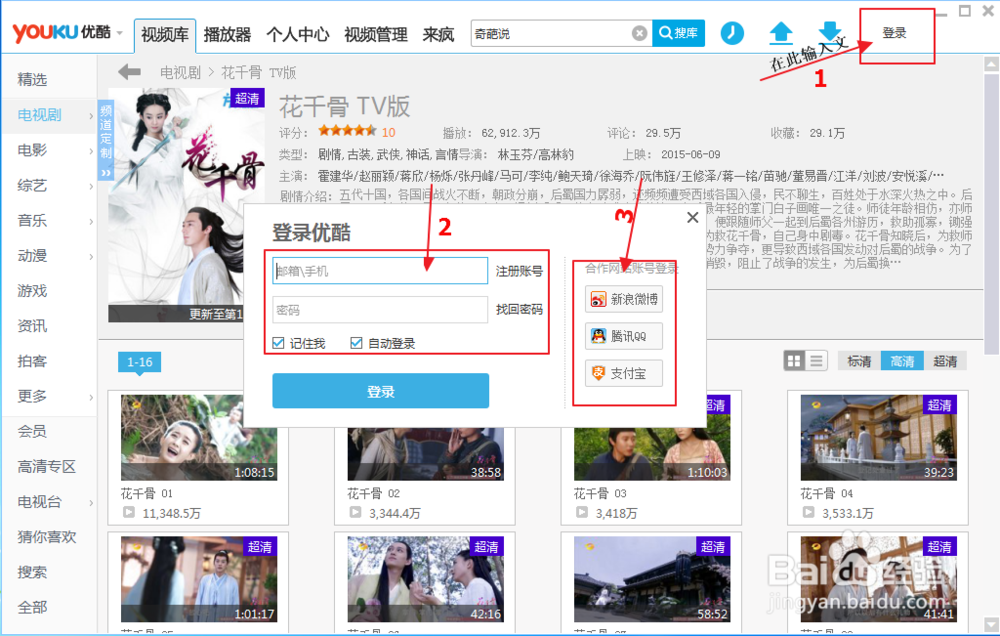Viewport: 1000px width, 636px height.
Task: Click the Sina Weibo logo icon
Action: (x=598, y=299)
